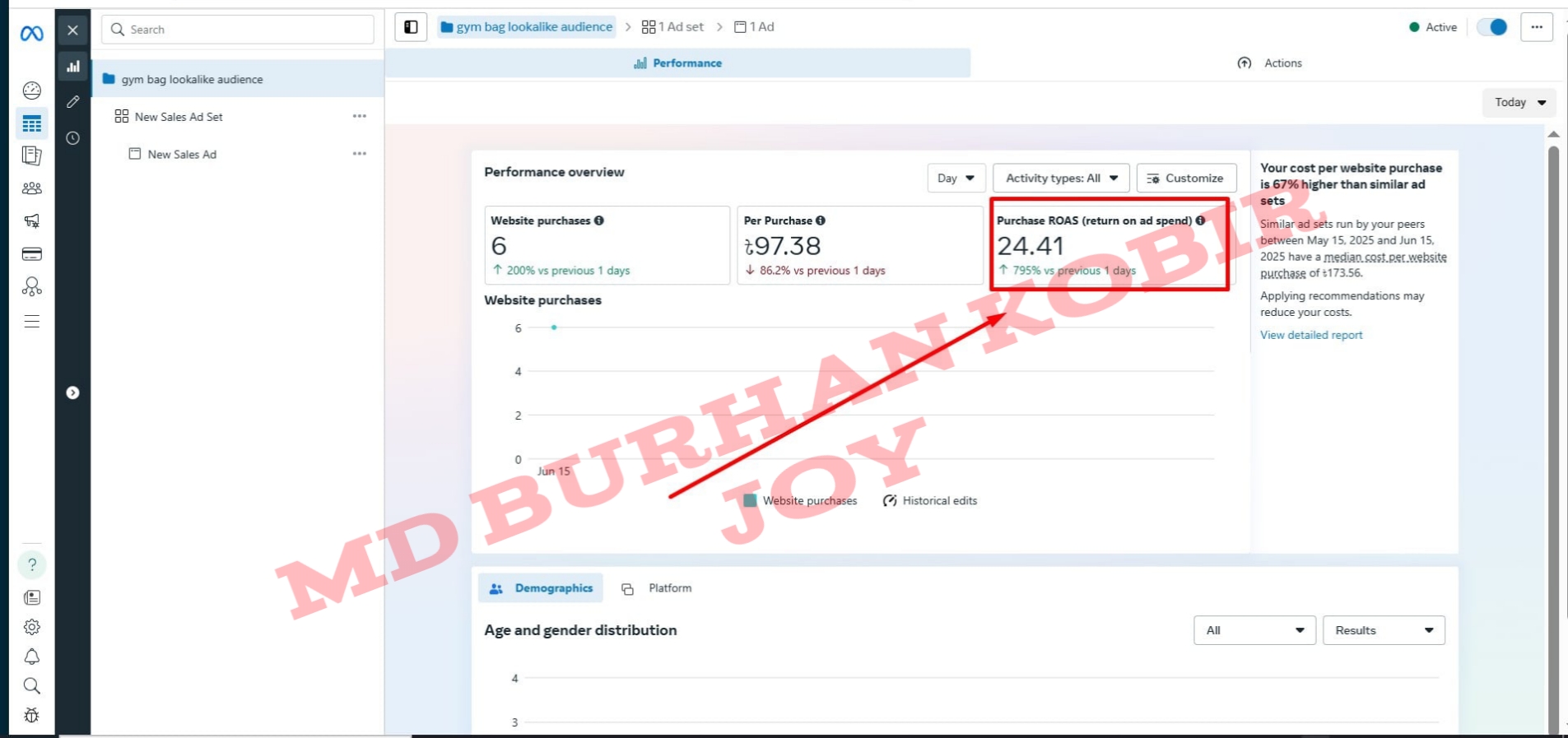Select the pencil Edit icon
The width and height of the screenshot is (1568, 738).
73,102
